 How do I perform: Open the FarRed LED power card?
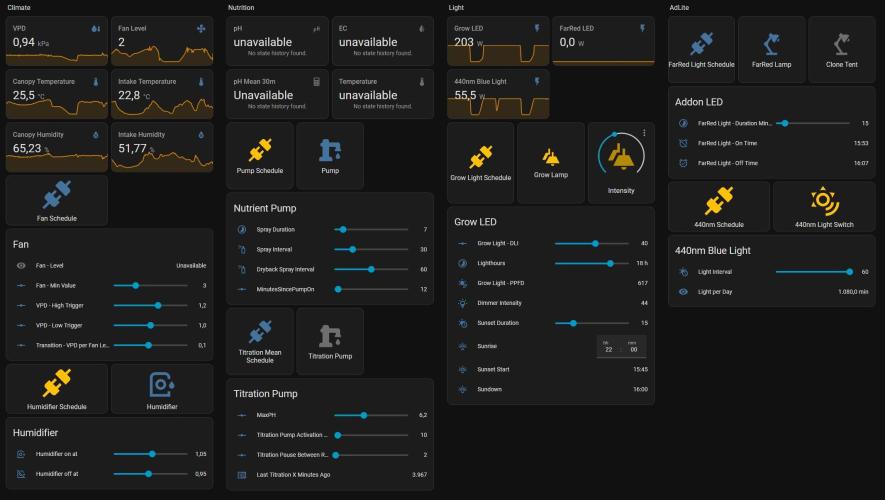(x=603, y=41)
